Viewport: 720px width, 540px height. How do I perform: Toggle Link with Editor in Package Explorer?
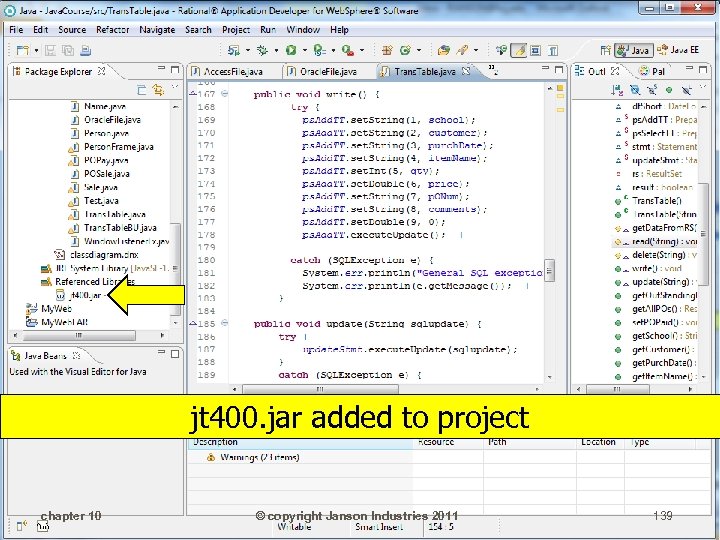pyautogui.click(x=158, y=90)
